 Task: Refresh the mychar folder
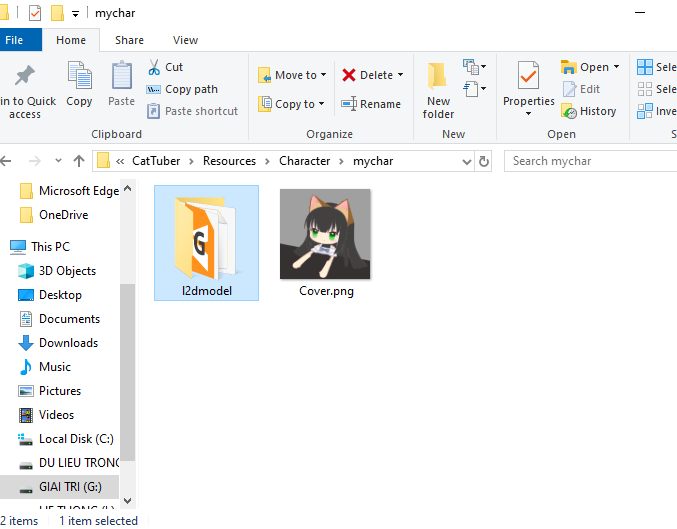(x=484, y=162)
